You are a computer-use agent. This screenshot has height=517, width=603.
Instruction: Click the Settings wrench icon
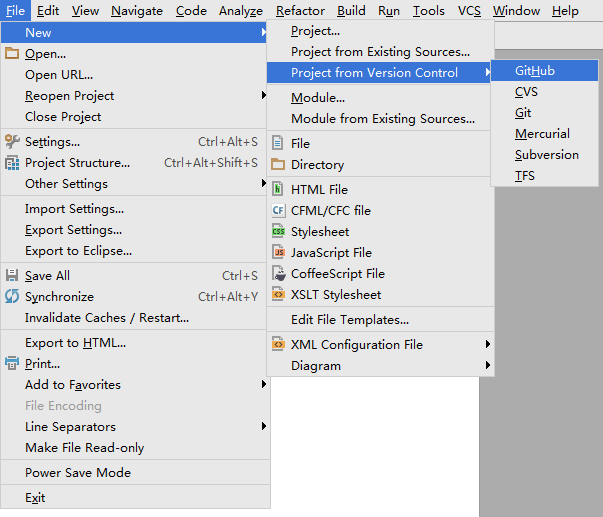point(12,142)
